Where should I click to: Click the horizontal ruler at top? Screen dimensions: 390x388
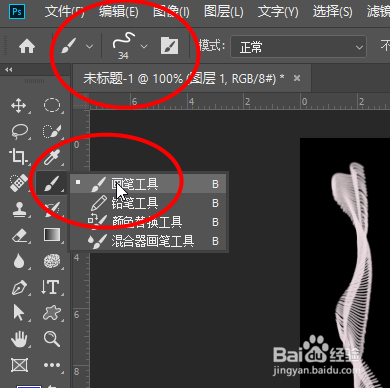tap(239, 102)
